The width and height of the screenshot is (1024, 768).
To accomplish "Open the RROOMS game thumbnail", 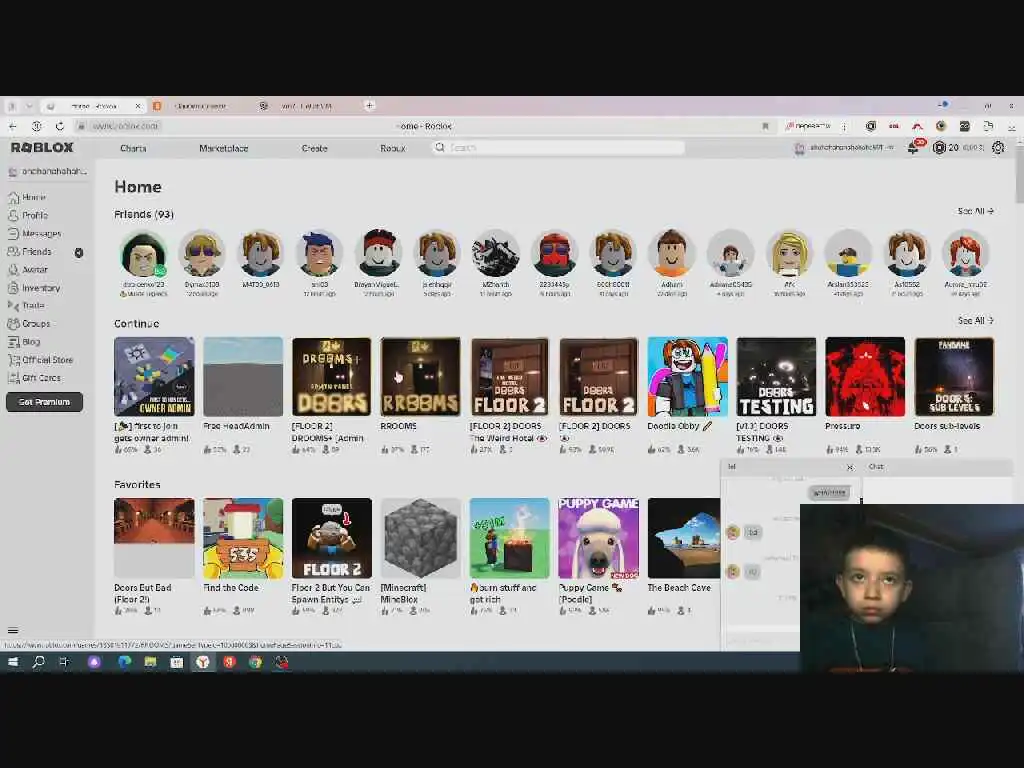I will (421, 376).
